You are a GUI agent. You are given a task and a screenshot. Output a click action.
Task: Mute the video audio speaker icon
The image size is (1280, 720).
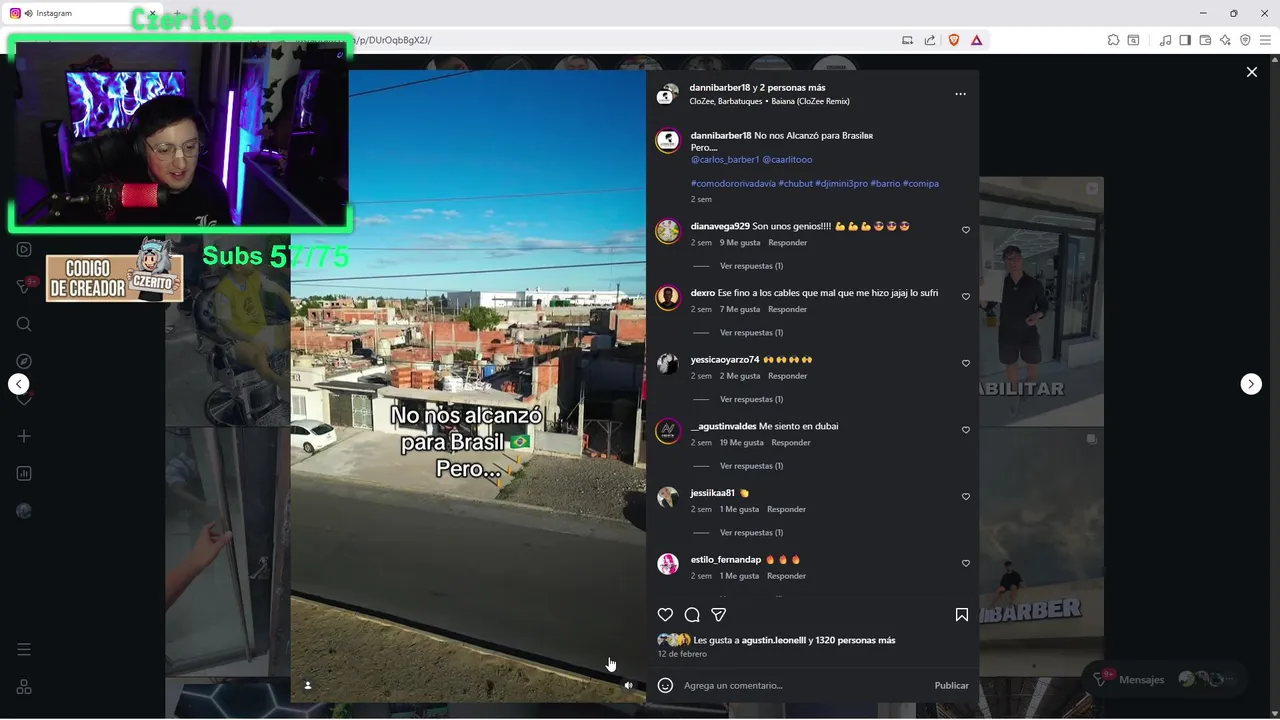point(629,685)
